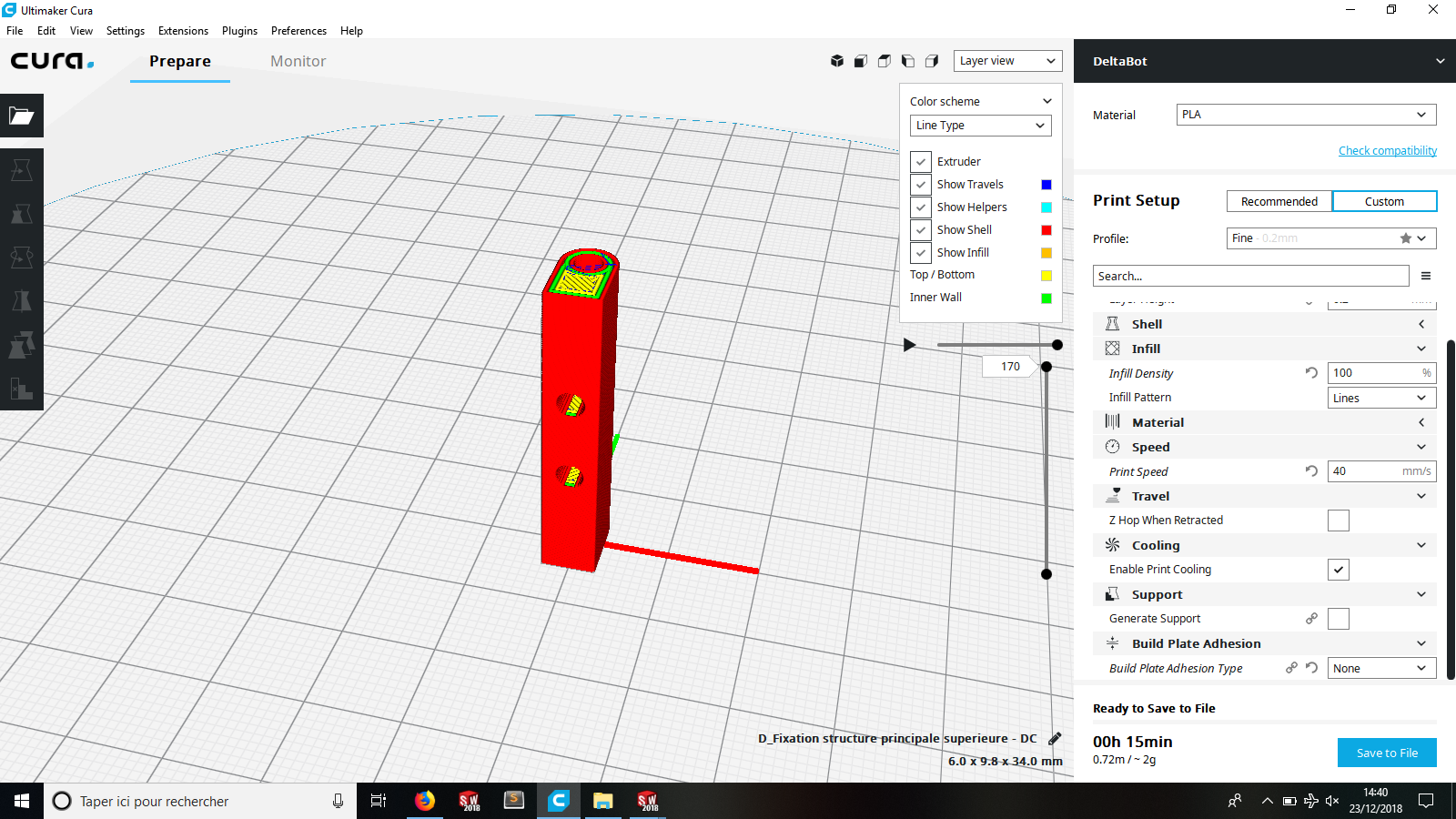Select the Scale tool in left toolbar
This screenshot has width=1456, height=819.
coord(22,214)
